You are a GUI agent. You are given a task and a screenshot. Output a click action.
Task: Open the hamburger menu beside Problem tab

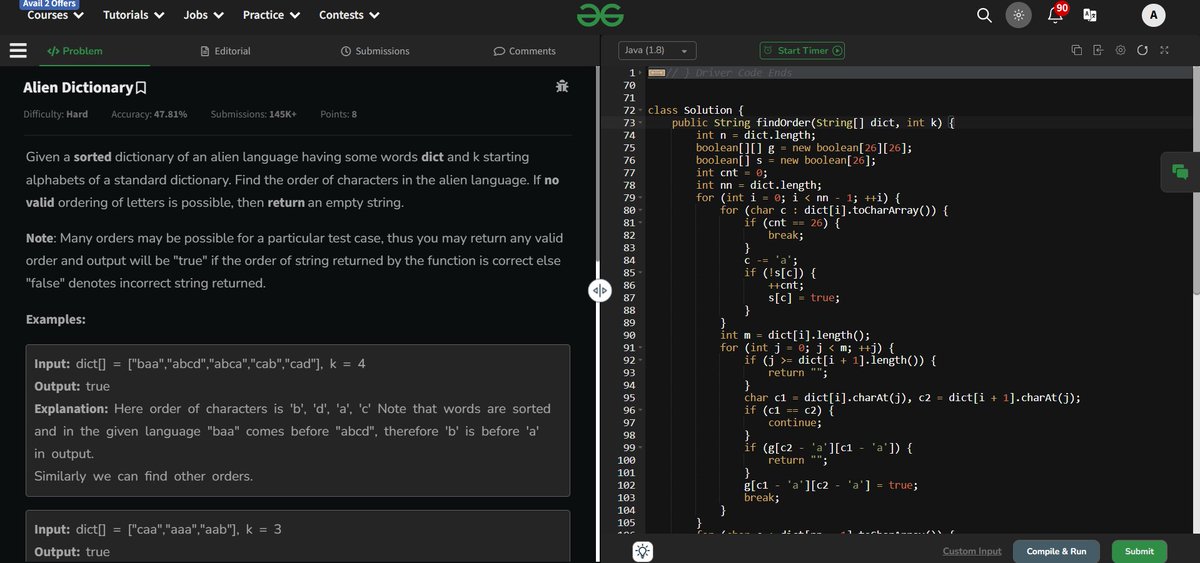click(x=17, y=50)
